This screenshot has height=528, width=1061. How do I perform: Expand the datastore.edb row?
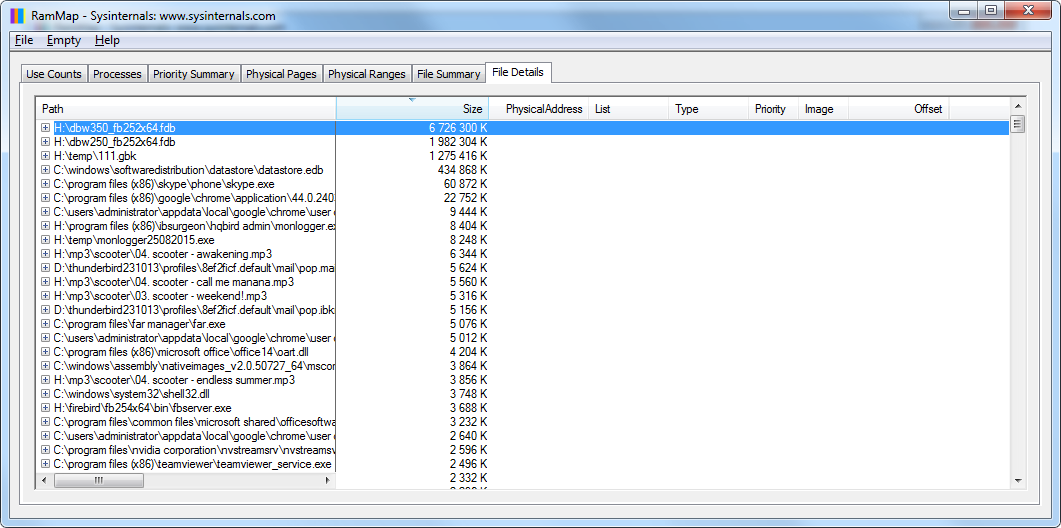click(x=45, y=169)
